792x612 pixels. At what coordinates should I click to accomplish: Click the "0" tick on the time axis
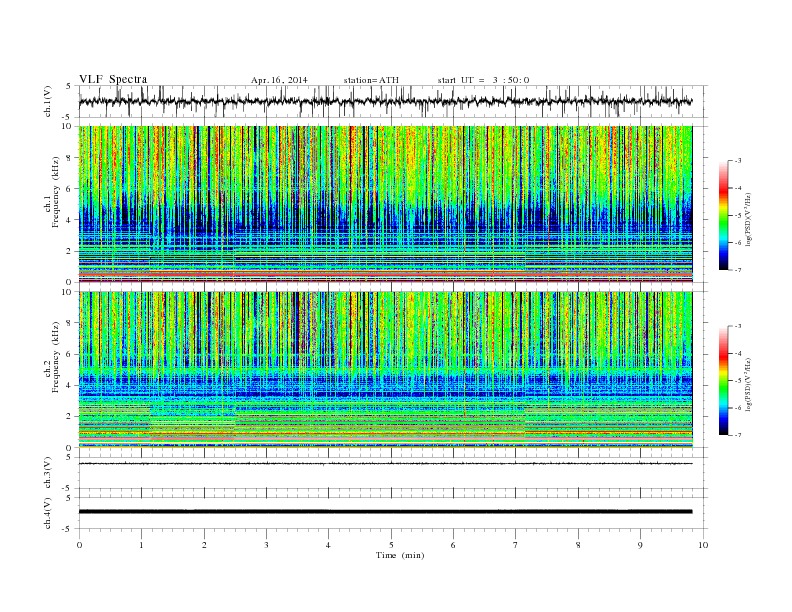[x=79, y=545]
